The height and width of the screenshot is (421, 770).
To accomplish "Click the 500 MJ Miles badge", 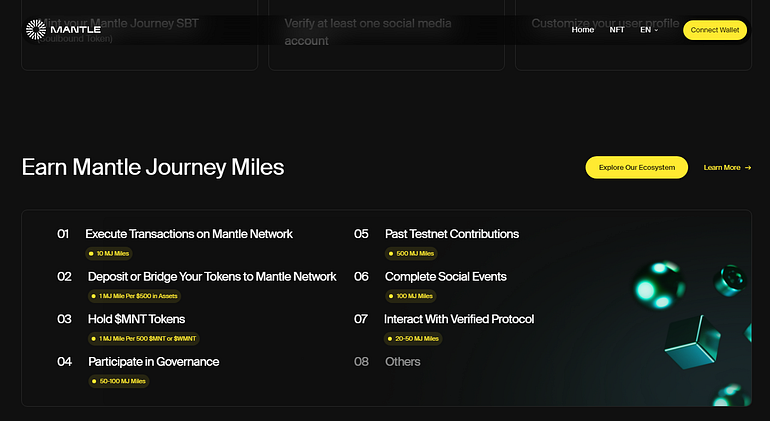I will coord(411,253).
